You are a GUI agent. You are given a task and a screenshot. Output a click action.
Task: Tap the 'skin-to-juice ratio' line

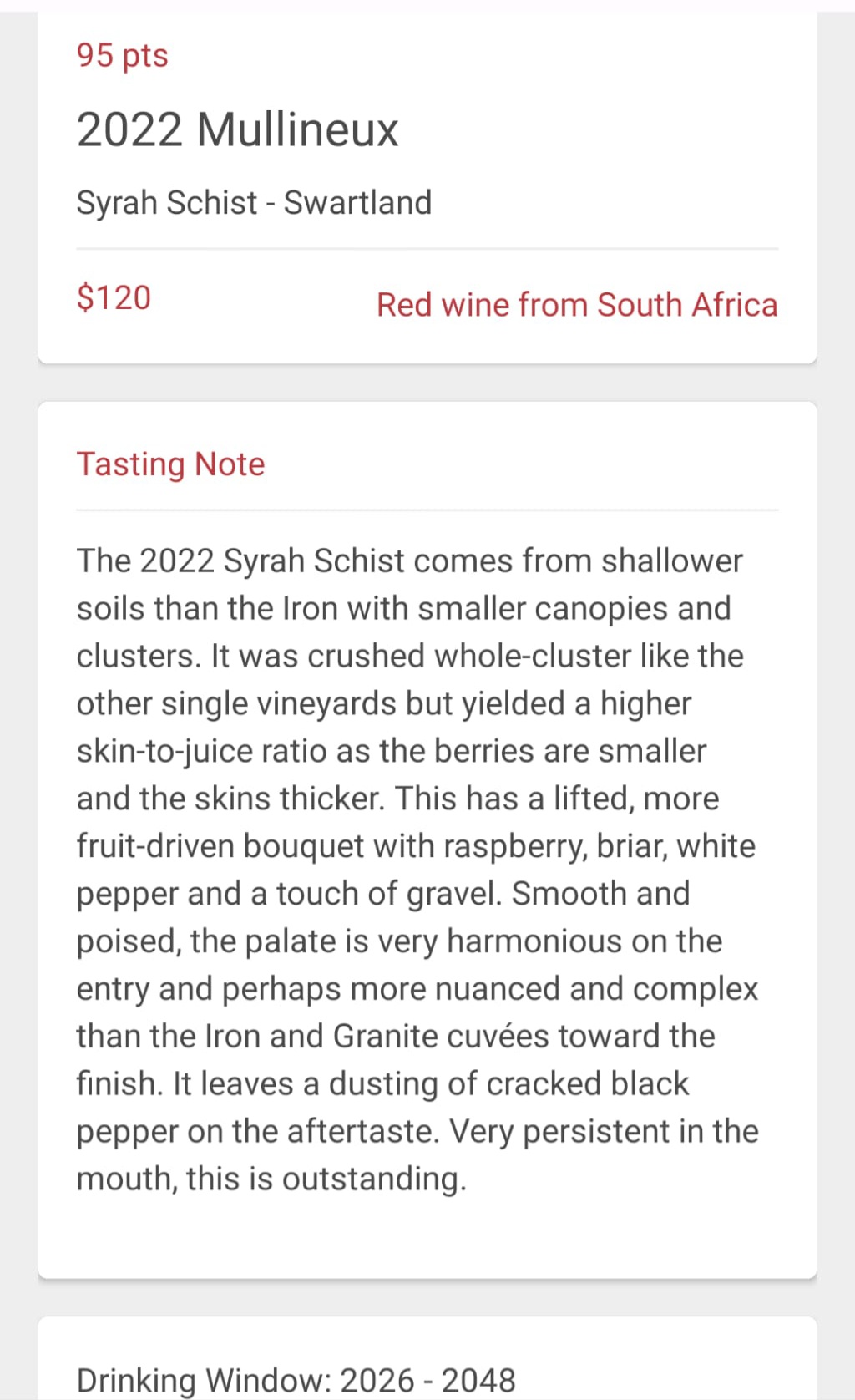tap(392, 751)
